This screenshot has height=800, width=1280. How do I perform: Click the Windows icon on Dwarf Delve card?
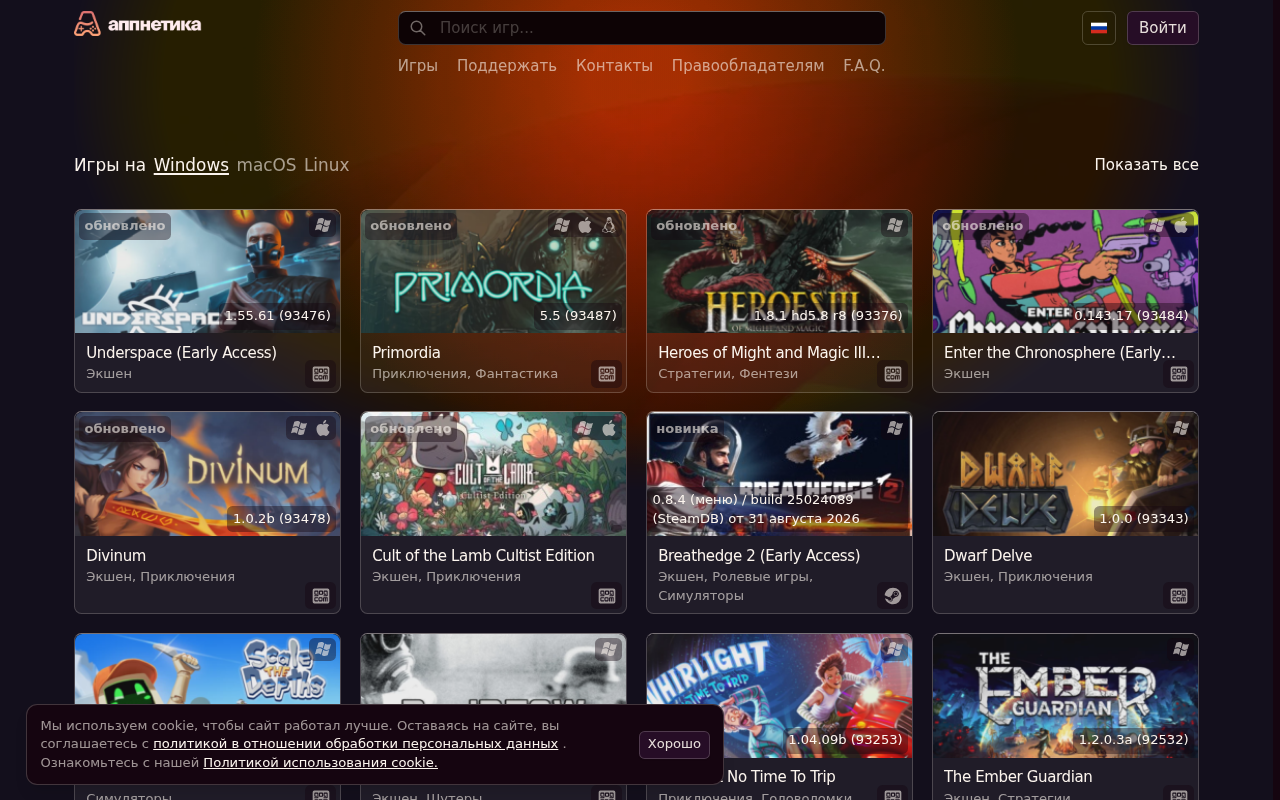click(1181, 428)
